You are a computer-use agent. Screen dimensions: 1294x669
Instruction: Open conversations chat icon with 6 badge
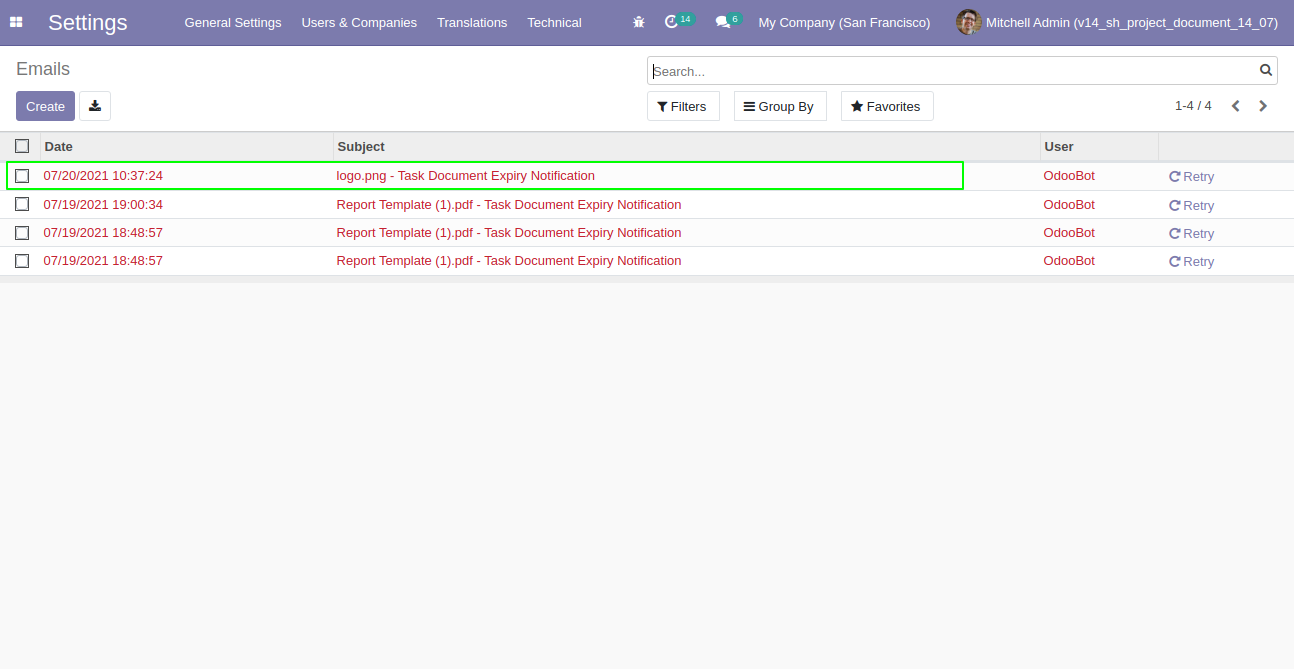[x=728, y=21]
